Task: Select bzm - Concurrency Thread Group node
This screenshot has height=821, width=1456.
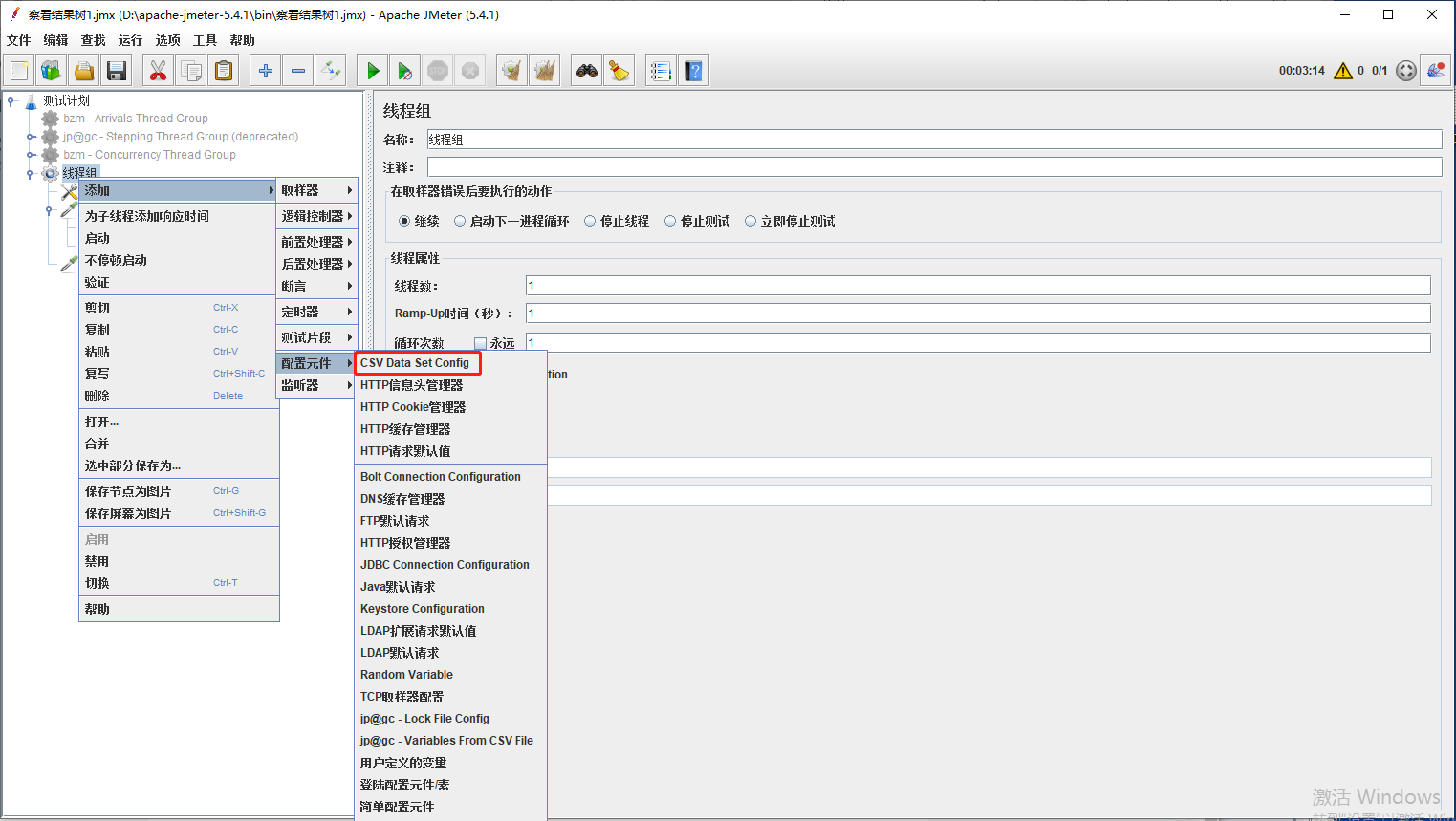Action: click(x=149, y=155)
